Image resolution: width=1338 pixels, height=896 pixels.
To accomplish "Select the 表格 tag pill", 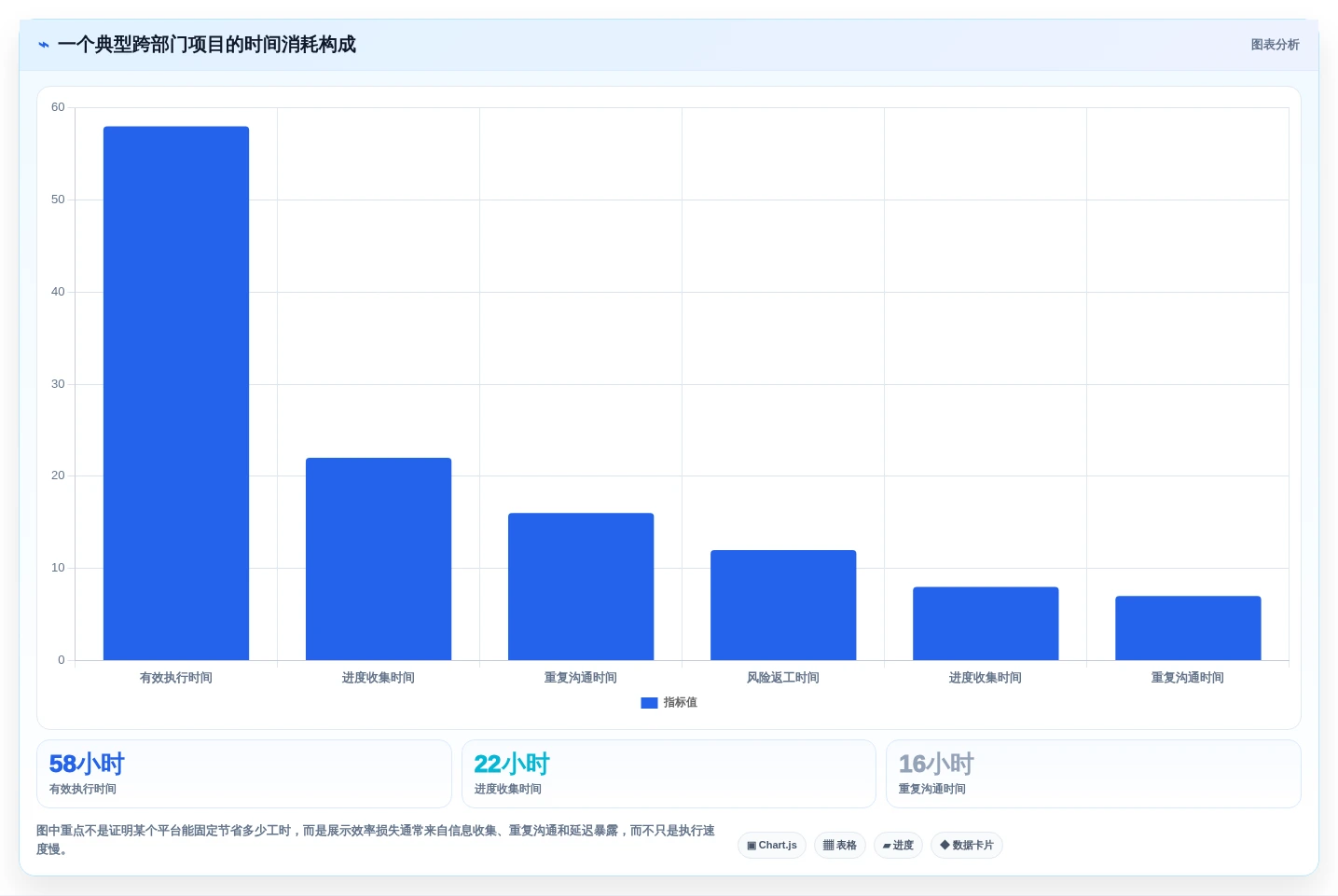I will [840, 846].
